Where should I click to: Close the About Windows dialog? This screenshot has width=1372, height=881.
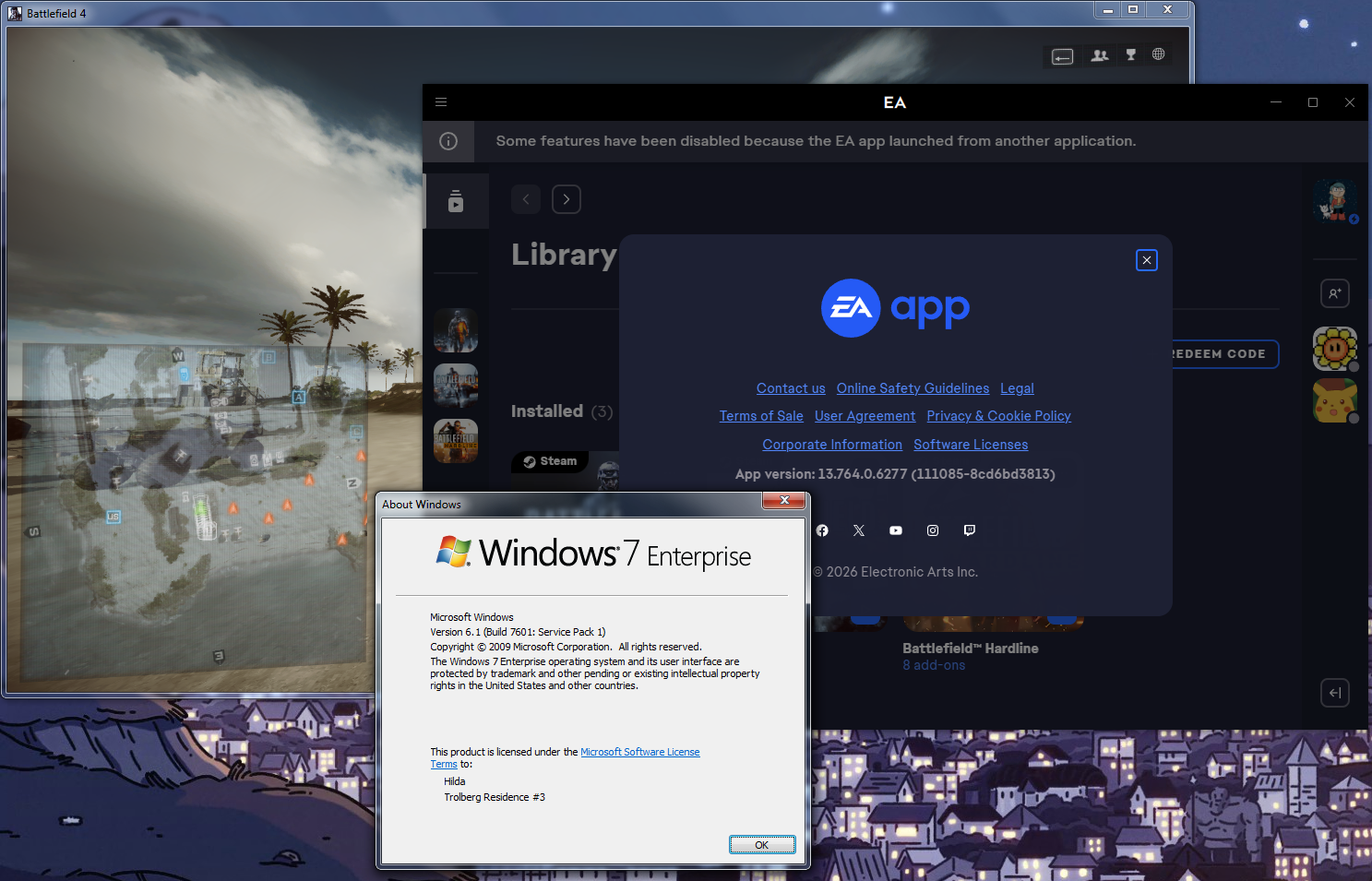[x=784, y=500]
